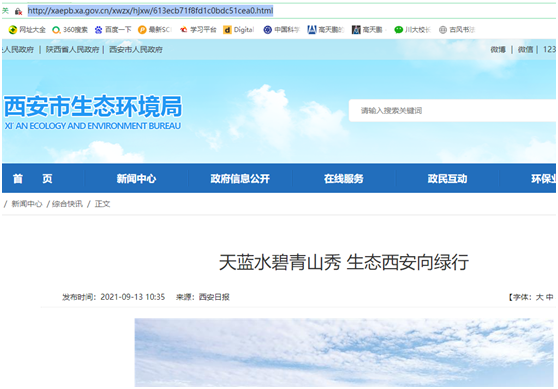The image size is (558, 389).
Task: Click the article title 天蓝水碧青山秀
Action: coord(280,262)
